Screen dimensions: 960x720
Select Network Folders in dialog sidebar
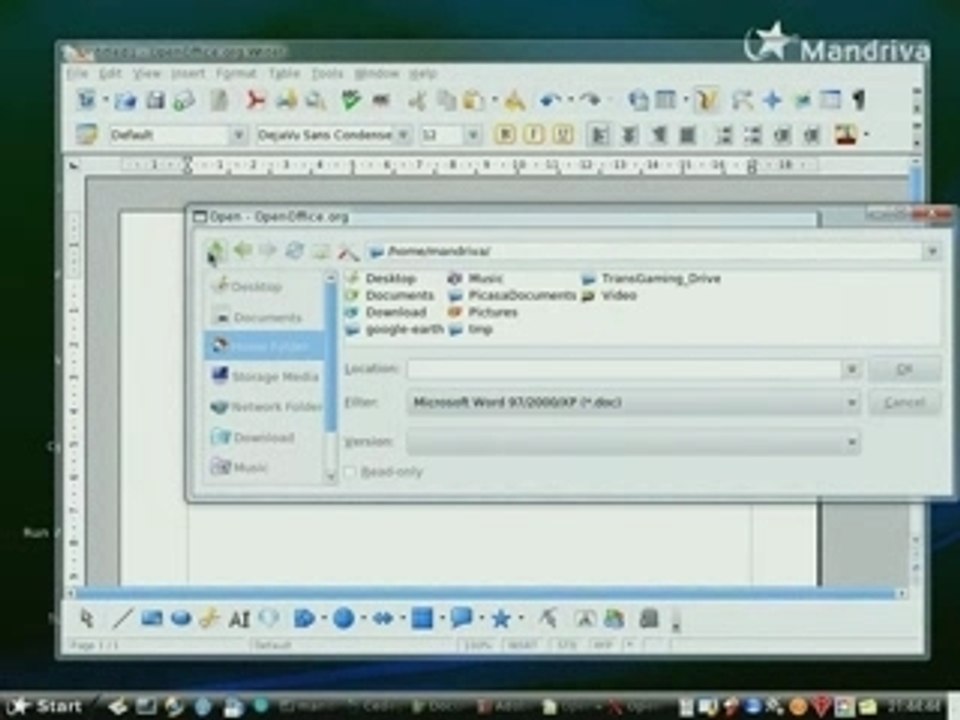point(264,407)
